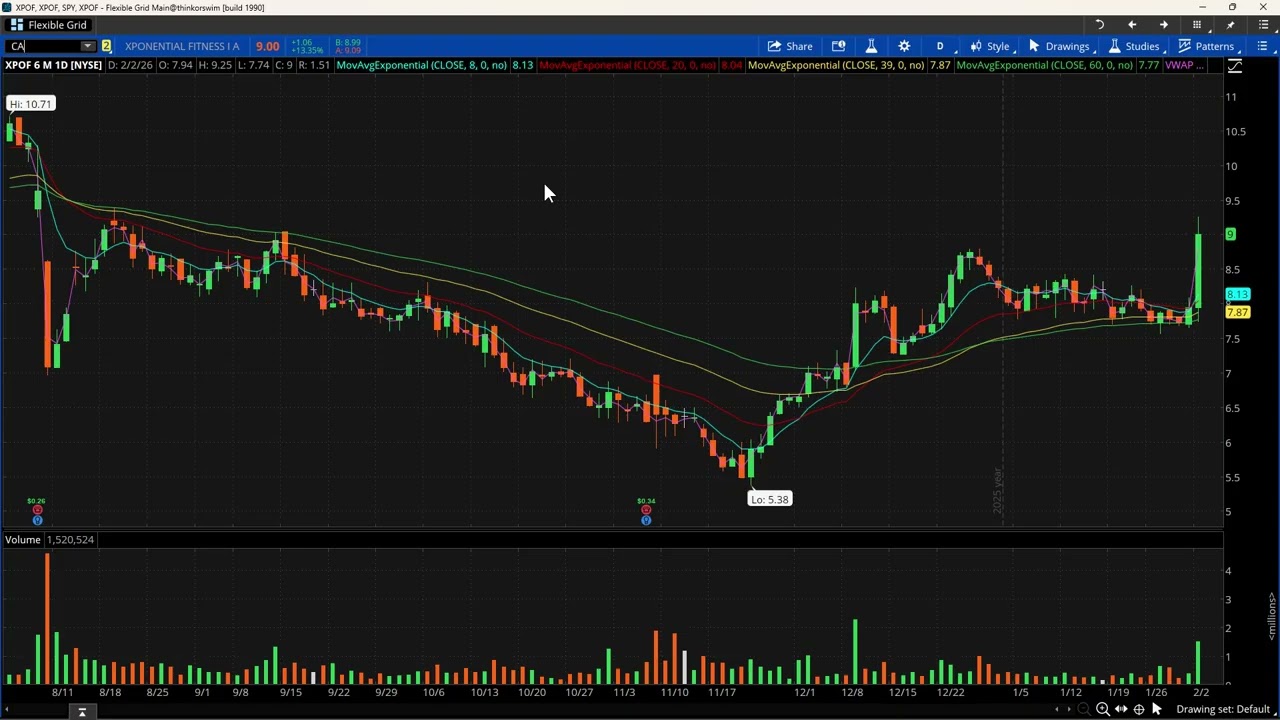Click the +13.35% change value
The width and height of the screenshot is (1280, 720).
[x=307, y=50]
